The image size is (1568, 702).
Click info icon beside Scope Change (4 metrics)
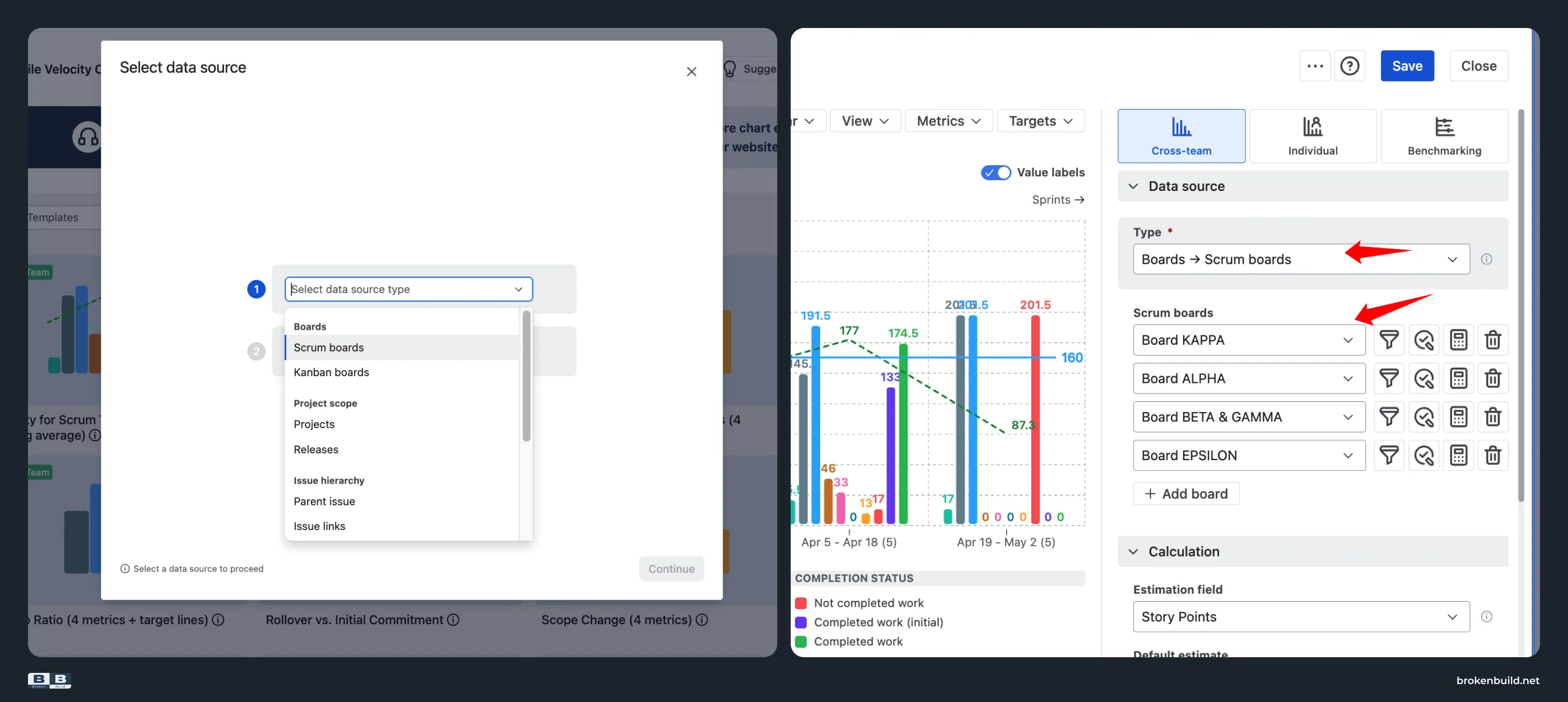click(702, 620)
